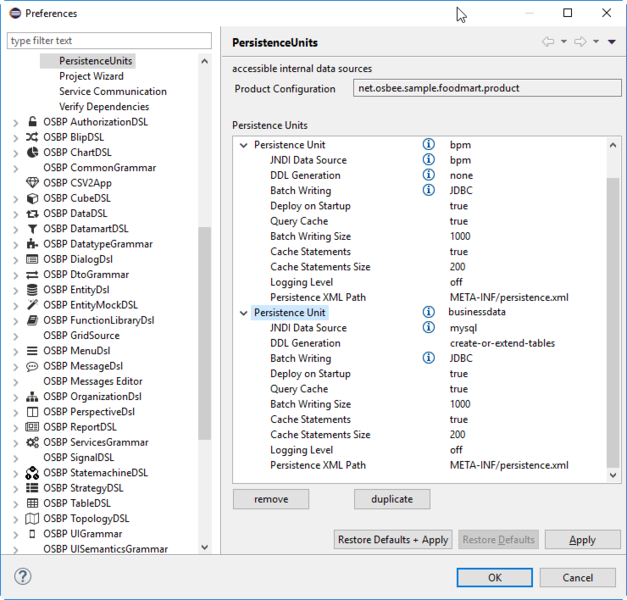Click the OSBP ReportDSL newspaper icon

pyautogui.click(x=32, y=427)
